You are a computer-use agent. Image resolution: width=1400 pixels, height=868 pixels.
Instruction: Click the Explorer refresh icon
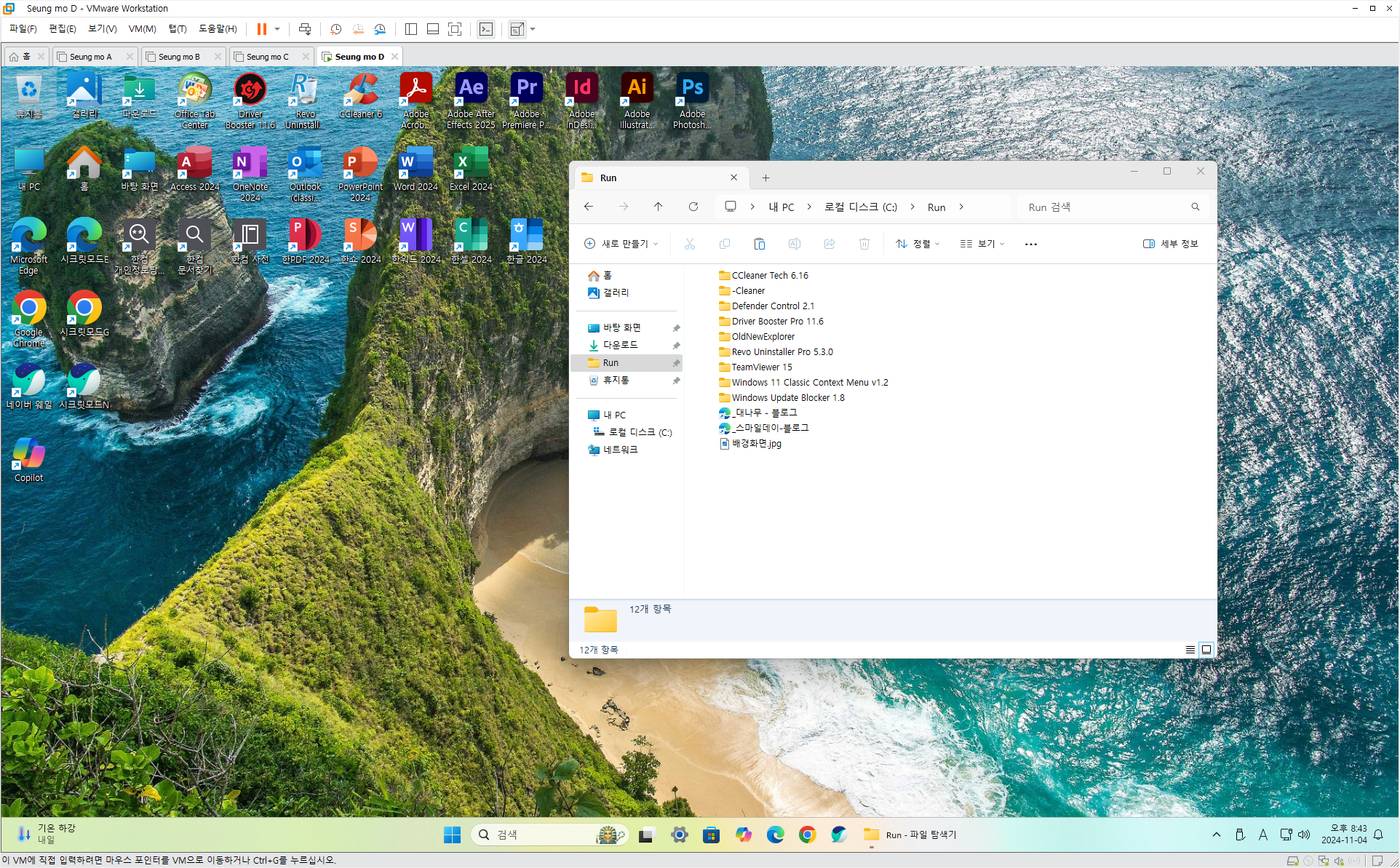click(693, 207)
